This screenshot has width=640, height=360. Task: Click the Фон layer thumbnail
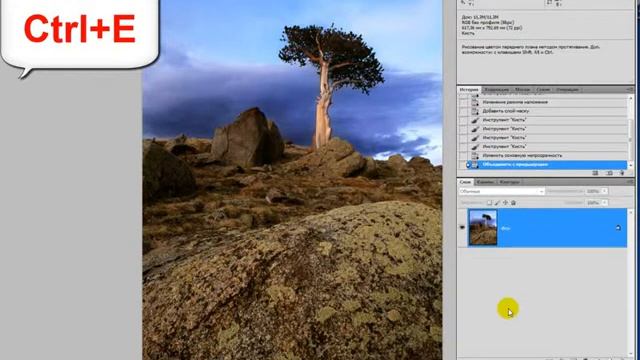(483, 228)
